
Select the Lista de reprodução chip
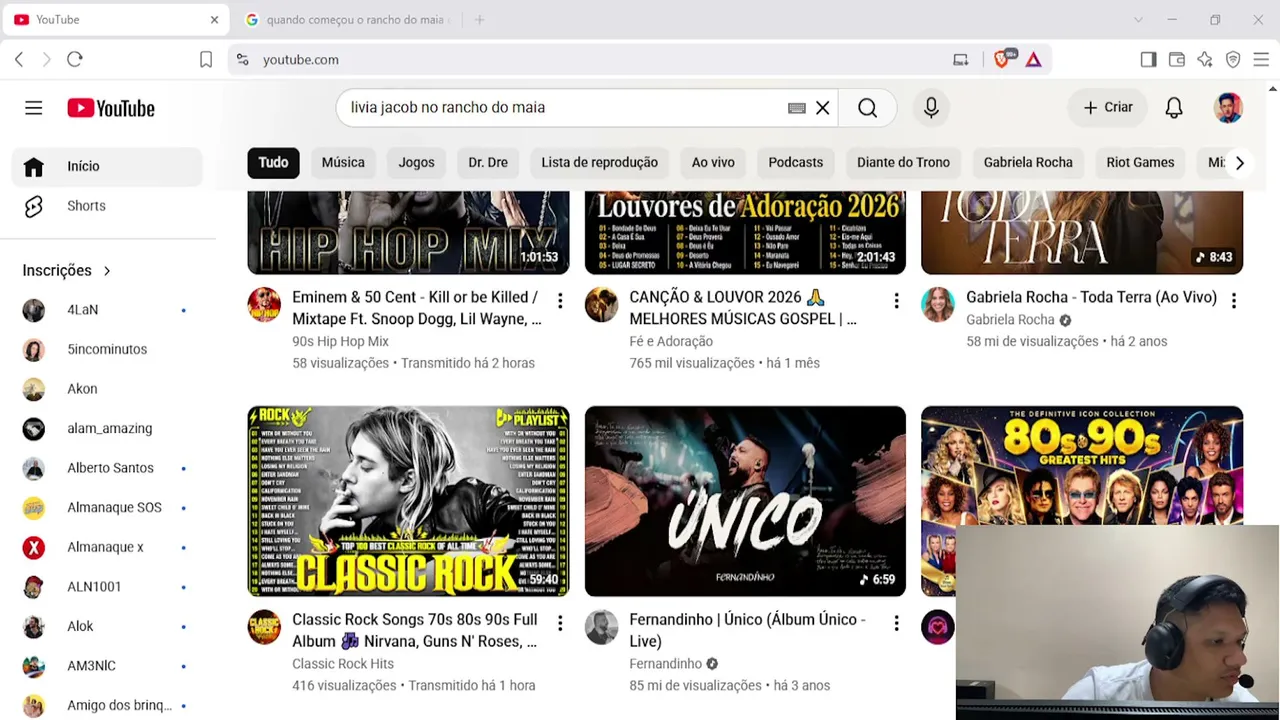click(x=599, y=163)
